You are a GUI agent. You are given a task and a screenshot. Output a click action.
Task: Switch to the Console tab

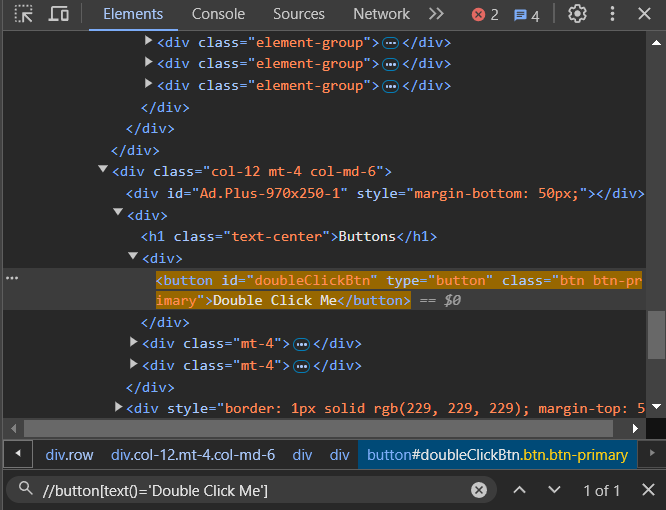pyautogui.click(x=218, y=14)
